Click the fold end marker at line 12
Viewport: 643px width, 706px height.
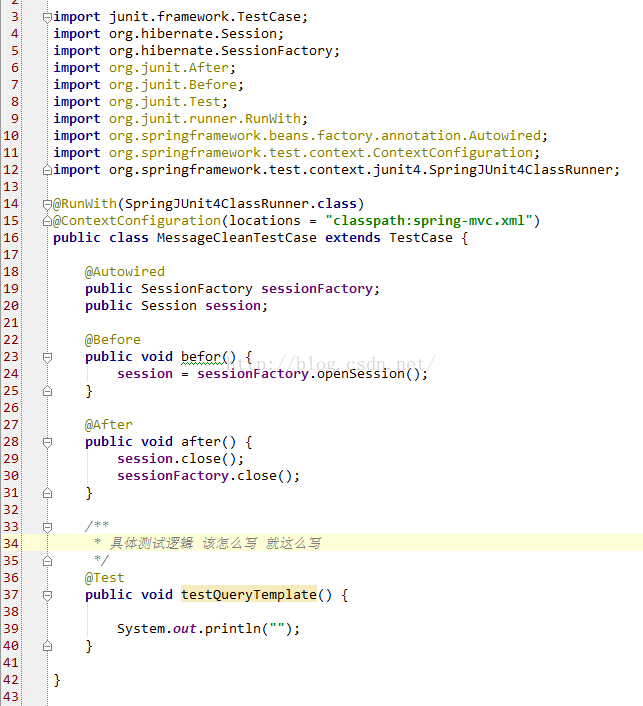47,170
